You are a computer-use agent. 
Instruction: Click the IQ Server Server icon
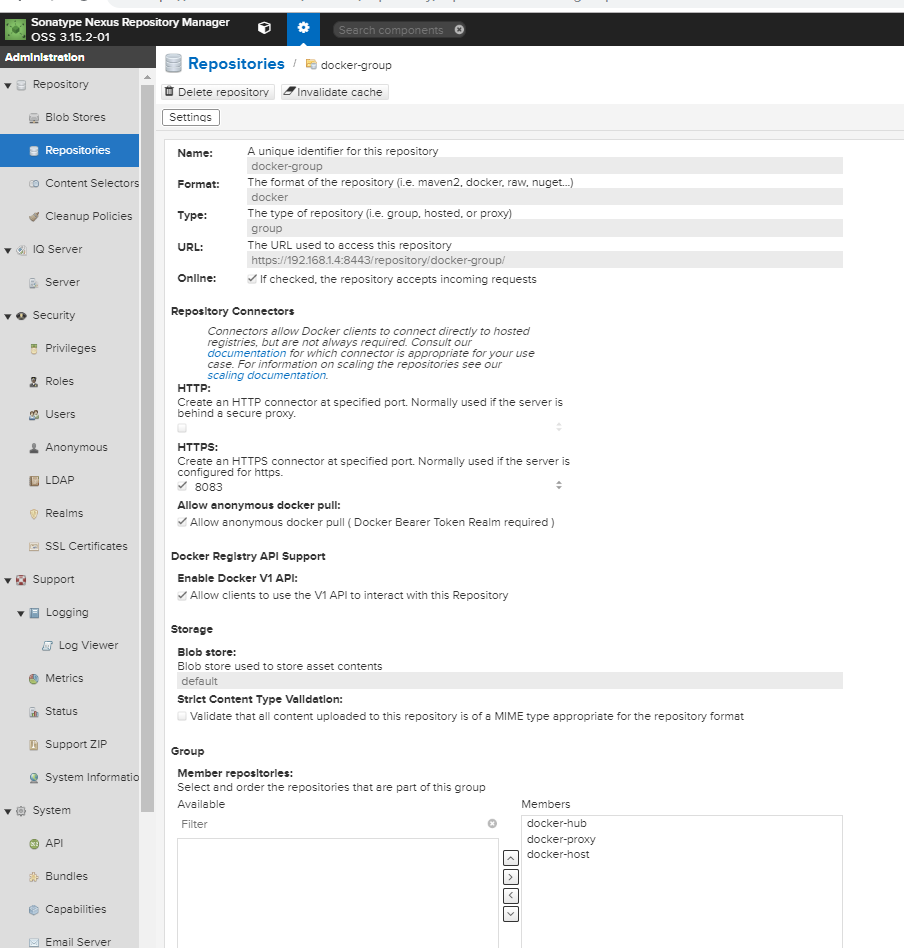tap(34, 282)
